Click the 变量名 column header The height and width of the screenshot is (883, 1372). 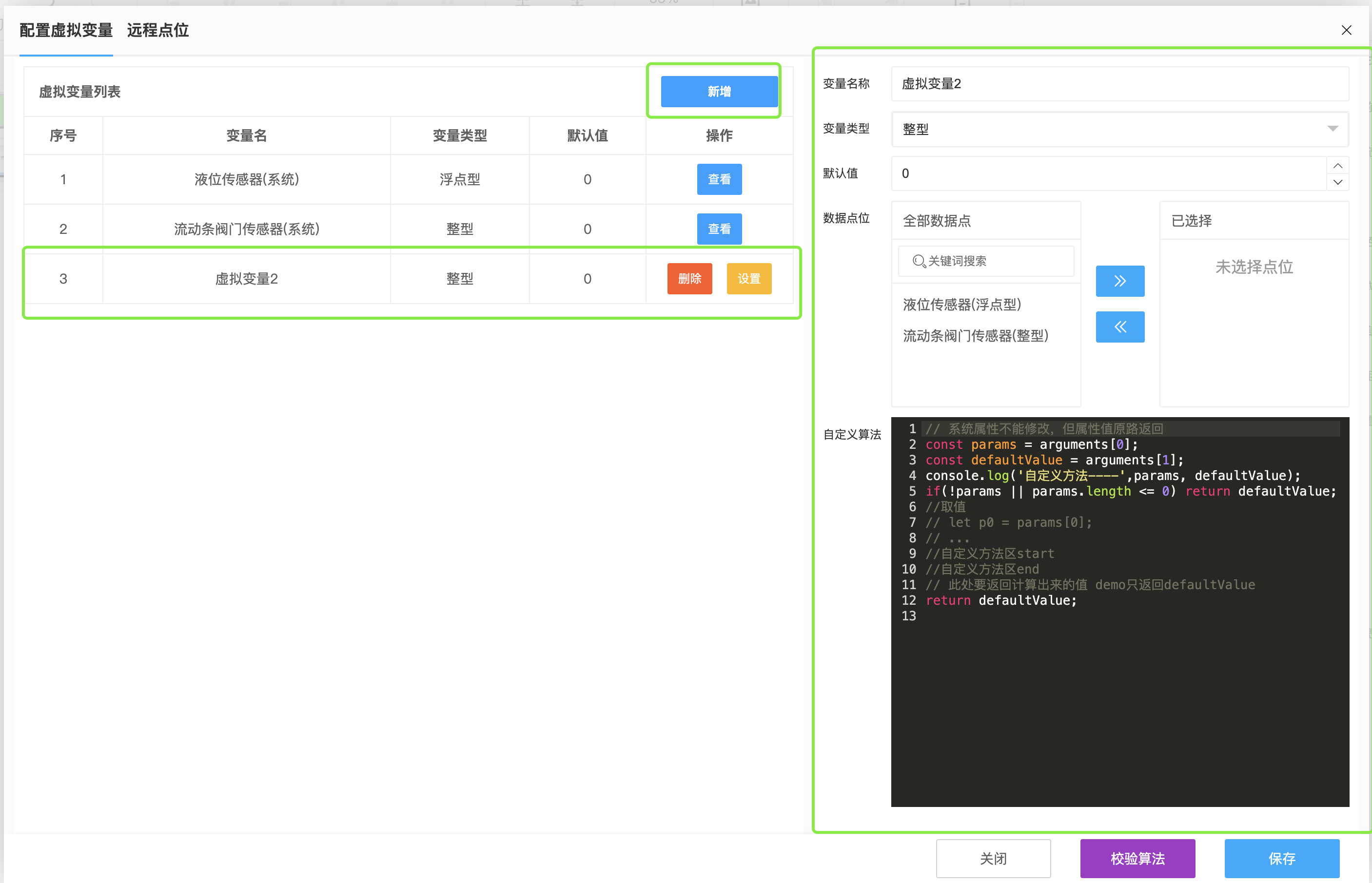pyautogui.click(x=247, y=136)
